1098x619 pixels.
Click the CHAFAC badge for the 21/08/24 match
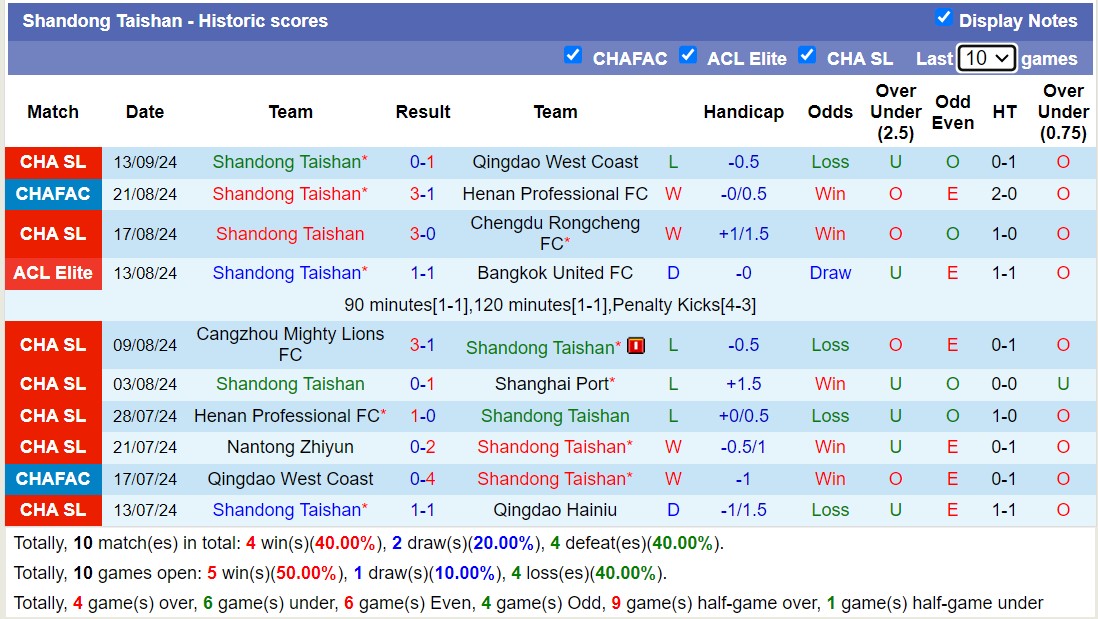[52, 194]
